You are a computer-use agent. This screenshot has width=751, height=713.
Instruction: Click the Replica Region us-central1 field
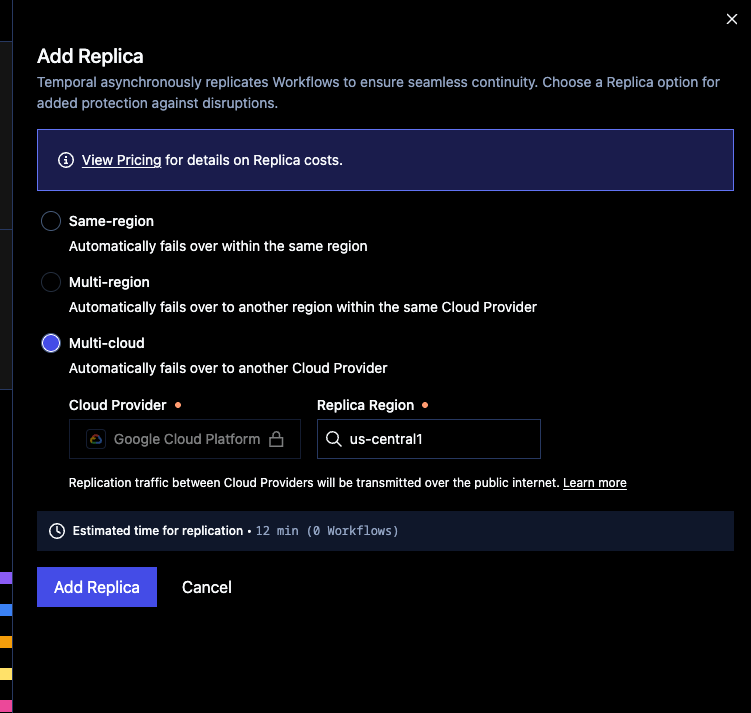[x=440, y=439]
